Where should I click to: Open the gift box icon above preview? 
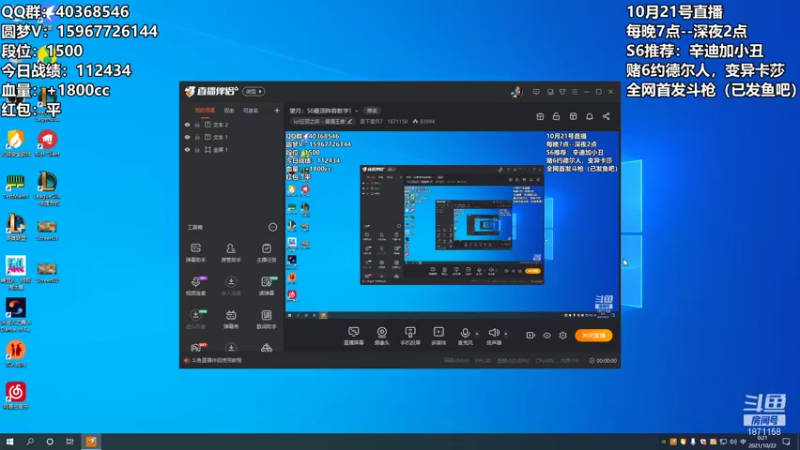coord(540,116)
